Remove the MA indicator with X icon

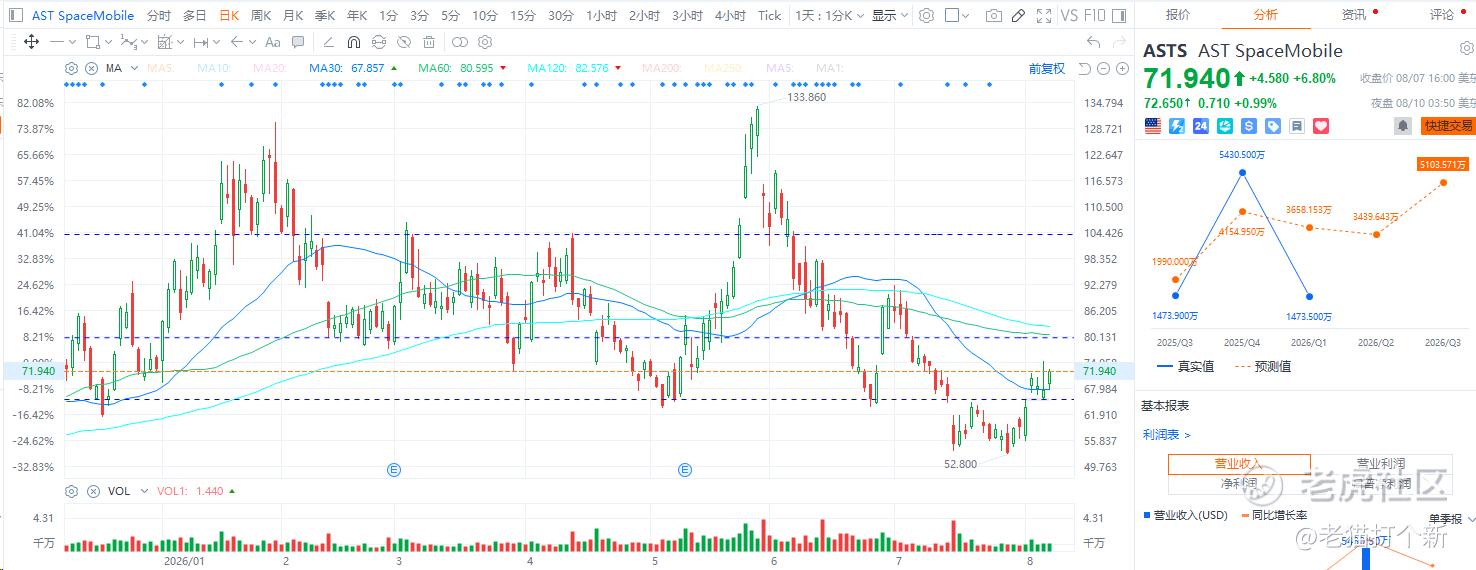coord(91,68)
